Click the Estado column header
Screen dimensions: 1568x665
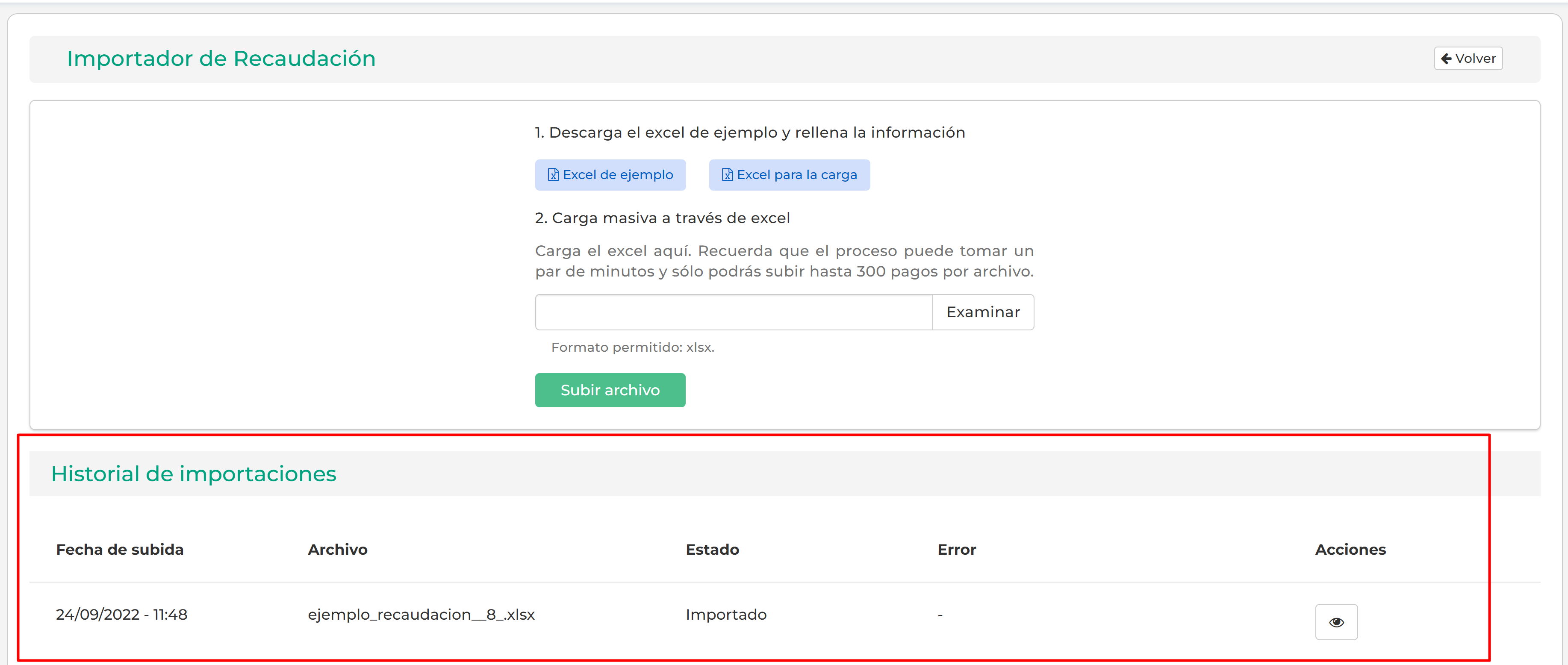pyautogui.click(x=712, y=550)
